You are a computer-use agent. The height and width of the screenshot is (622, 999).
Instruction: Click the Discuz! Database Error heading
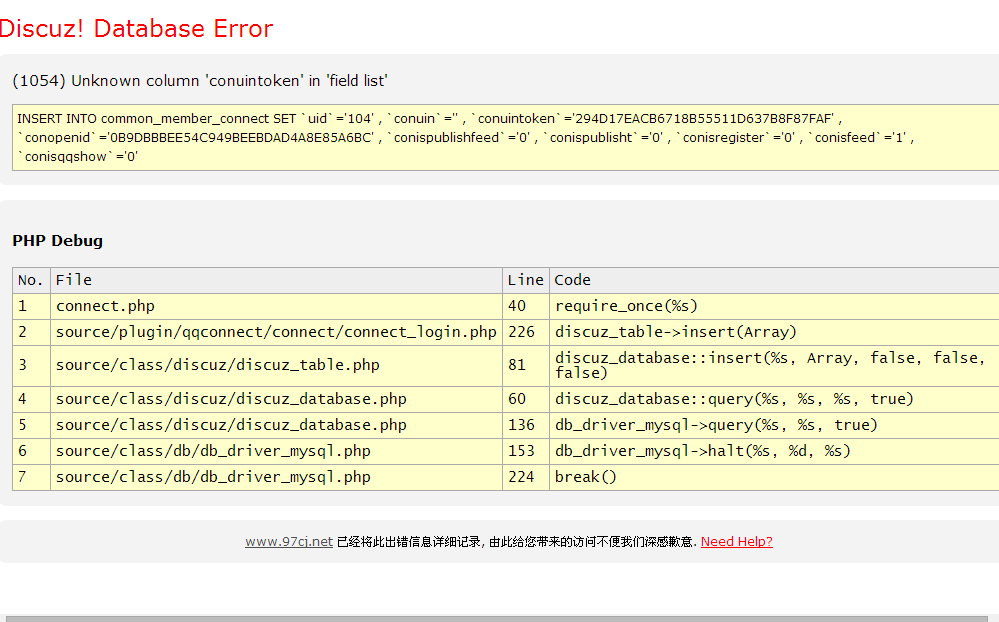[137, 29]
